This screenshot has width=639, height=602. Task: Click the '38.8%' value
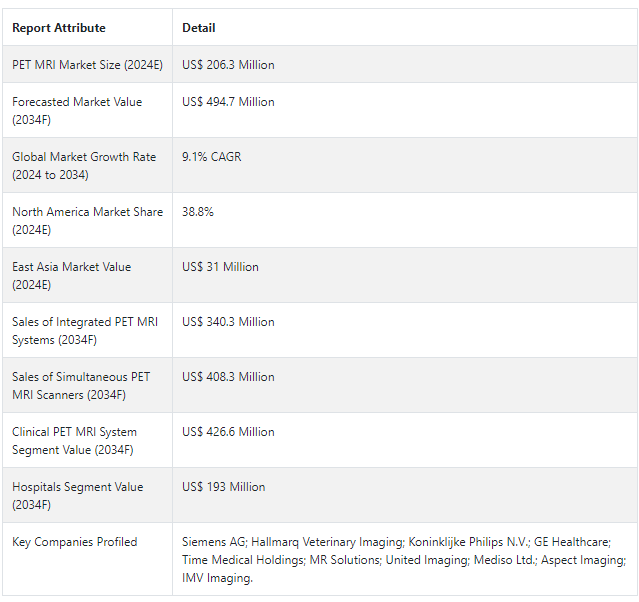198,212
